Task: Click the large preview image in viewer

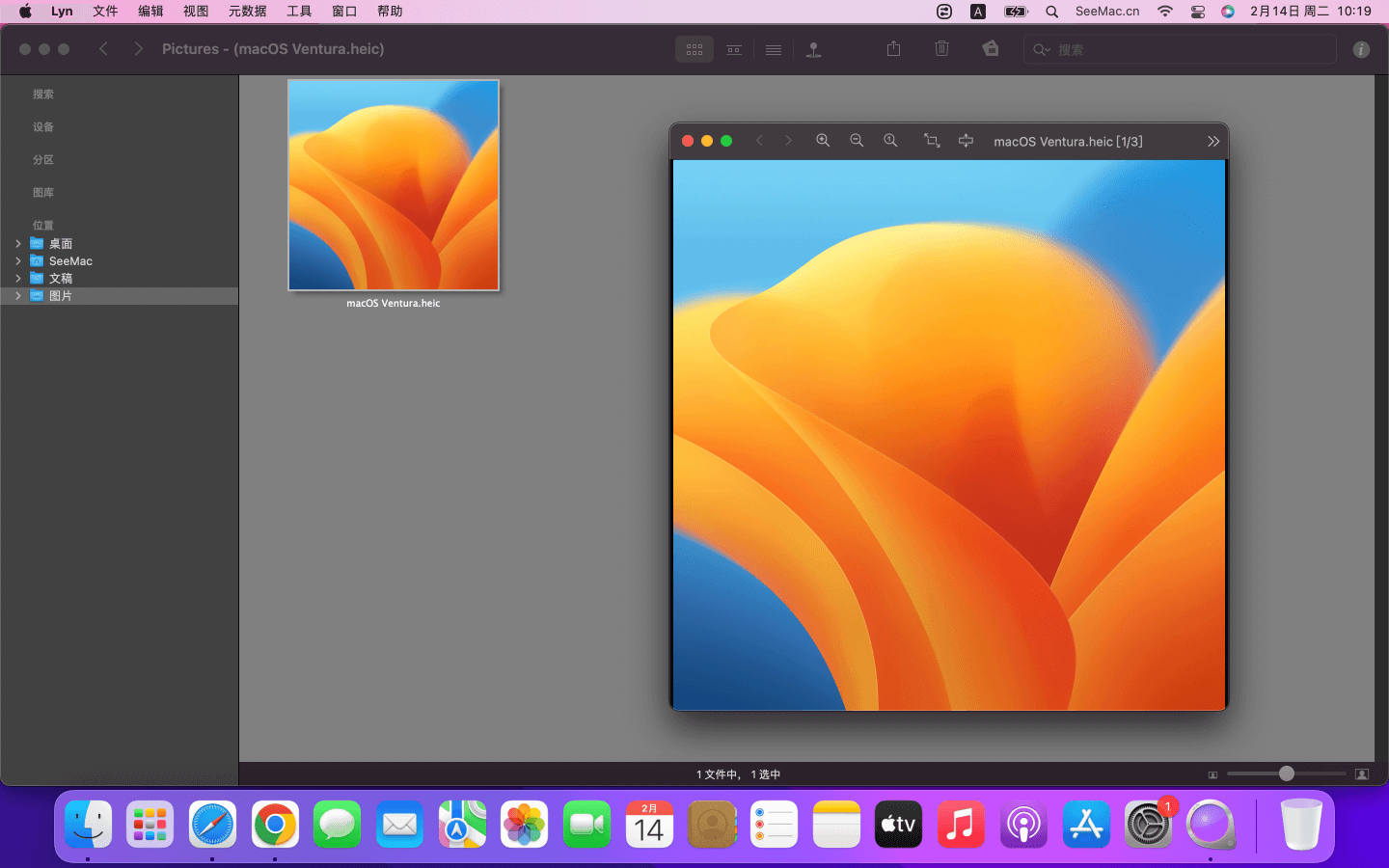Action: (x=949, y=435)
